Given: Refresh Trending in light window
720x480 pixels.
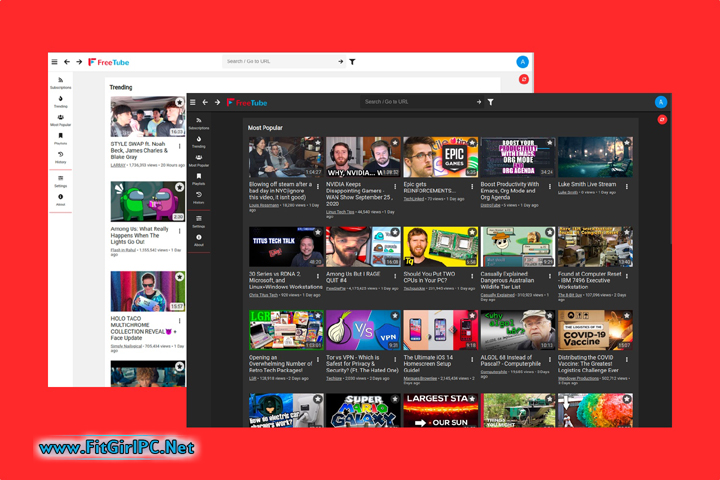Looking at the screenshot, I should (x=524, y=79).
